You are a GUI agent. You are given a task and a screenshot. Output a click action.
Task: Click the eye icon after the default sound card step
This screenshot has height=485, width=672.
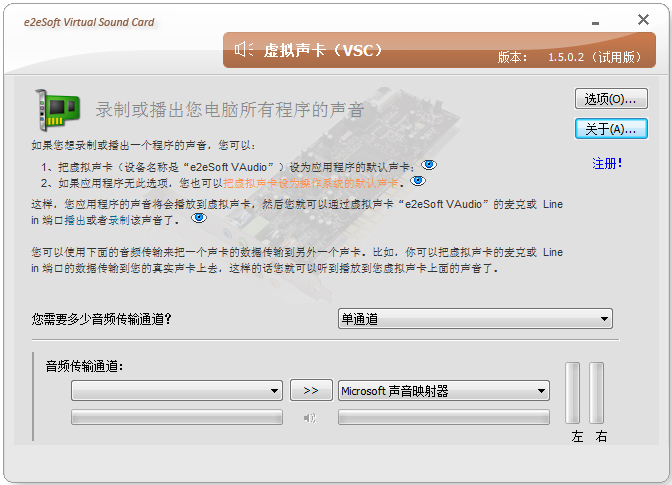pos(429,165)
